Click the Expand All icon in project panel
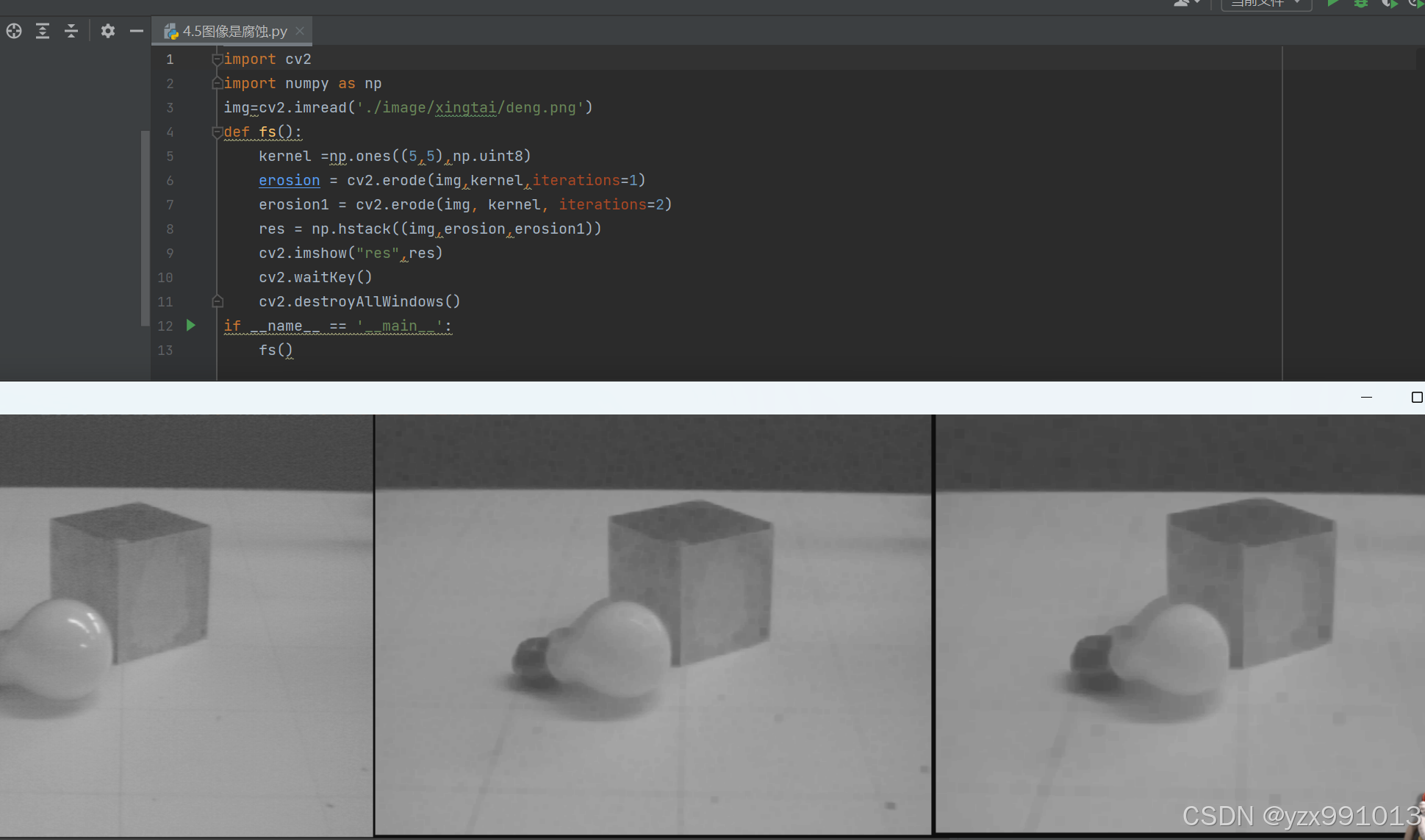1425x840 pixels. 43,31
